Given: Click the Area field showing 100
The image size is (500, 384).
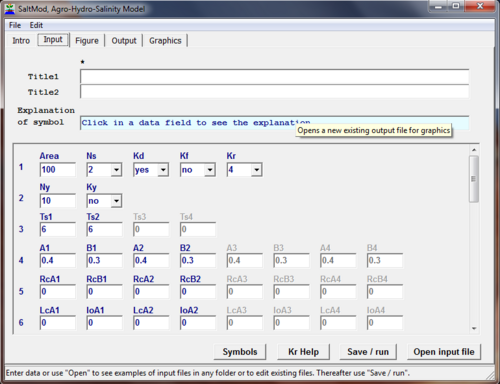Looking at the screenshot, I should tap(58, 170).
